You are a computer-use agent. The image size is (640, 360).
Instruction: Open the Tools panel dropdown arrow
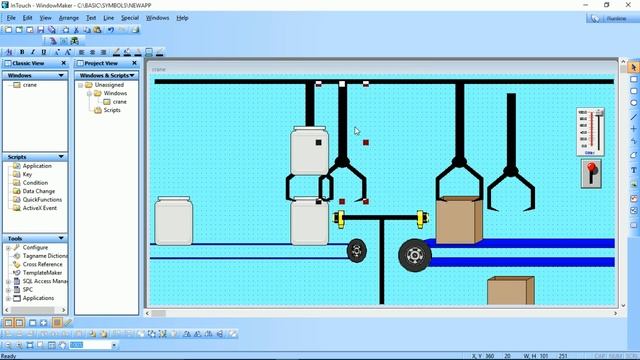point(61,238)
